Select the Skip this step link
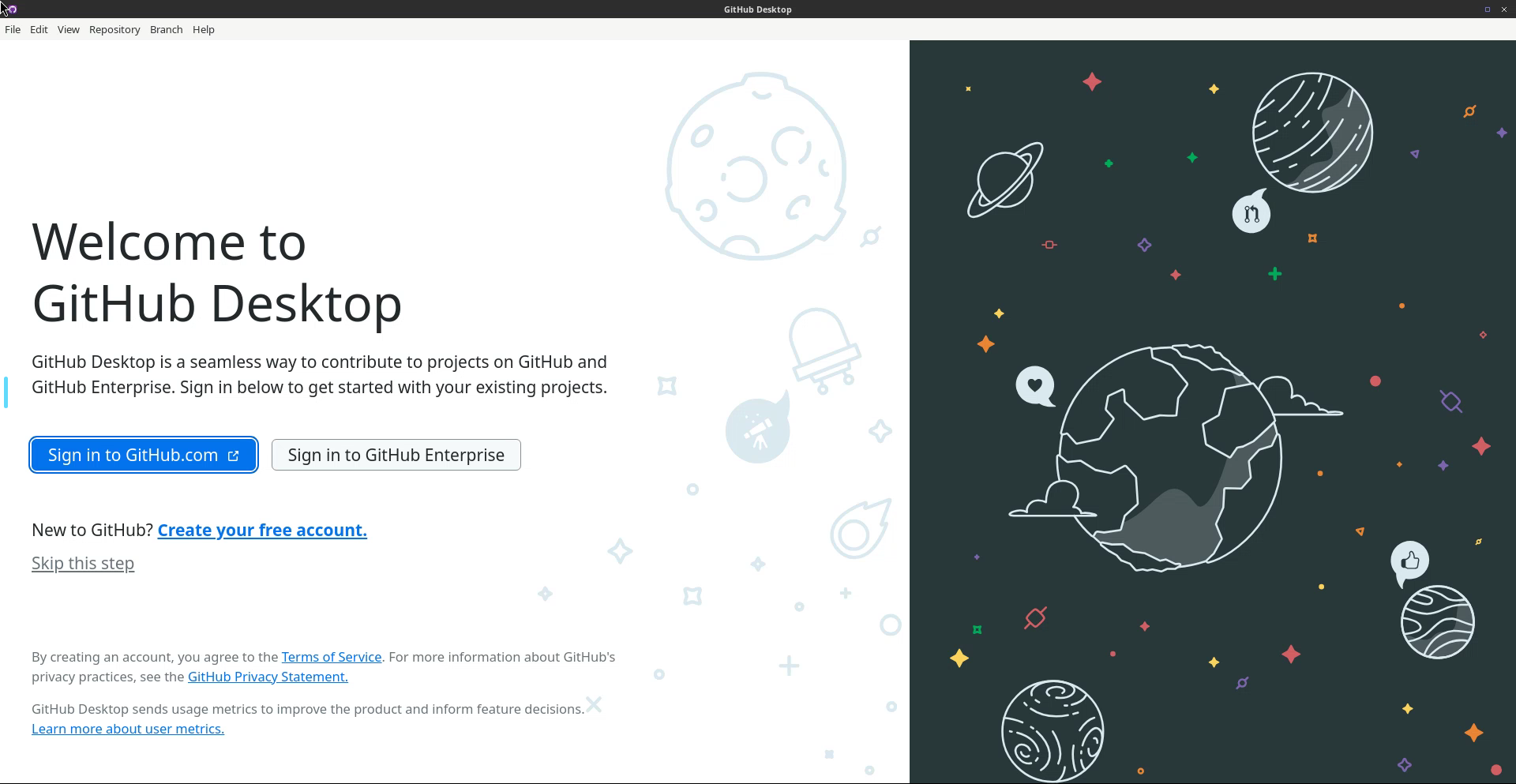This screenshot has width=1516, height=784. tap(83, 563)
